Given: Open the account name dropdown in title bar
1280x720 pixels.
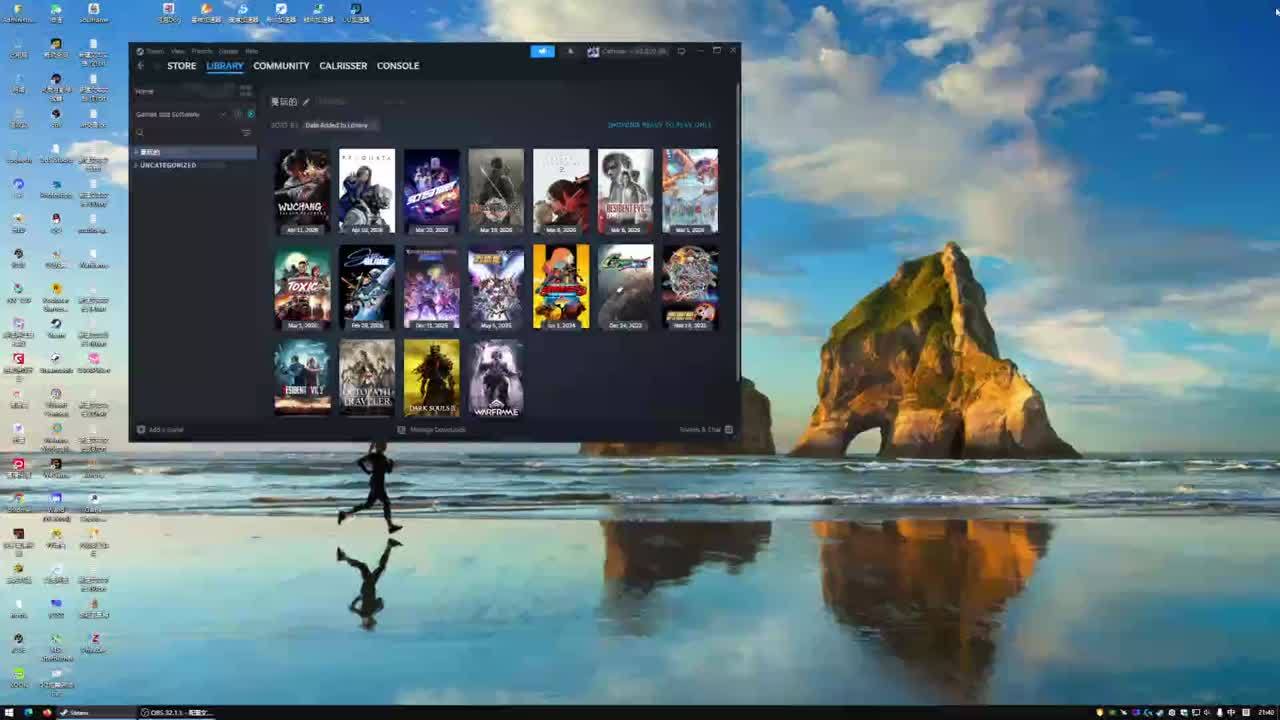Looking at the screenshot, I should pyautogui.click(x=628, y=51).
